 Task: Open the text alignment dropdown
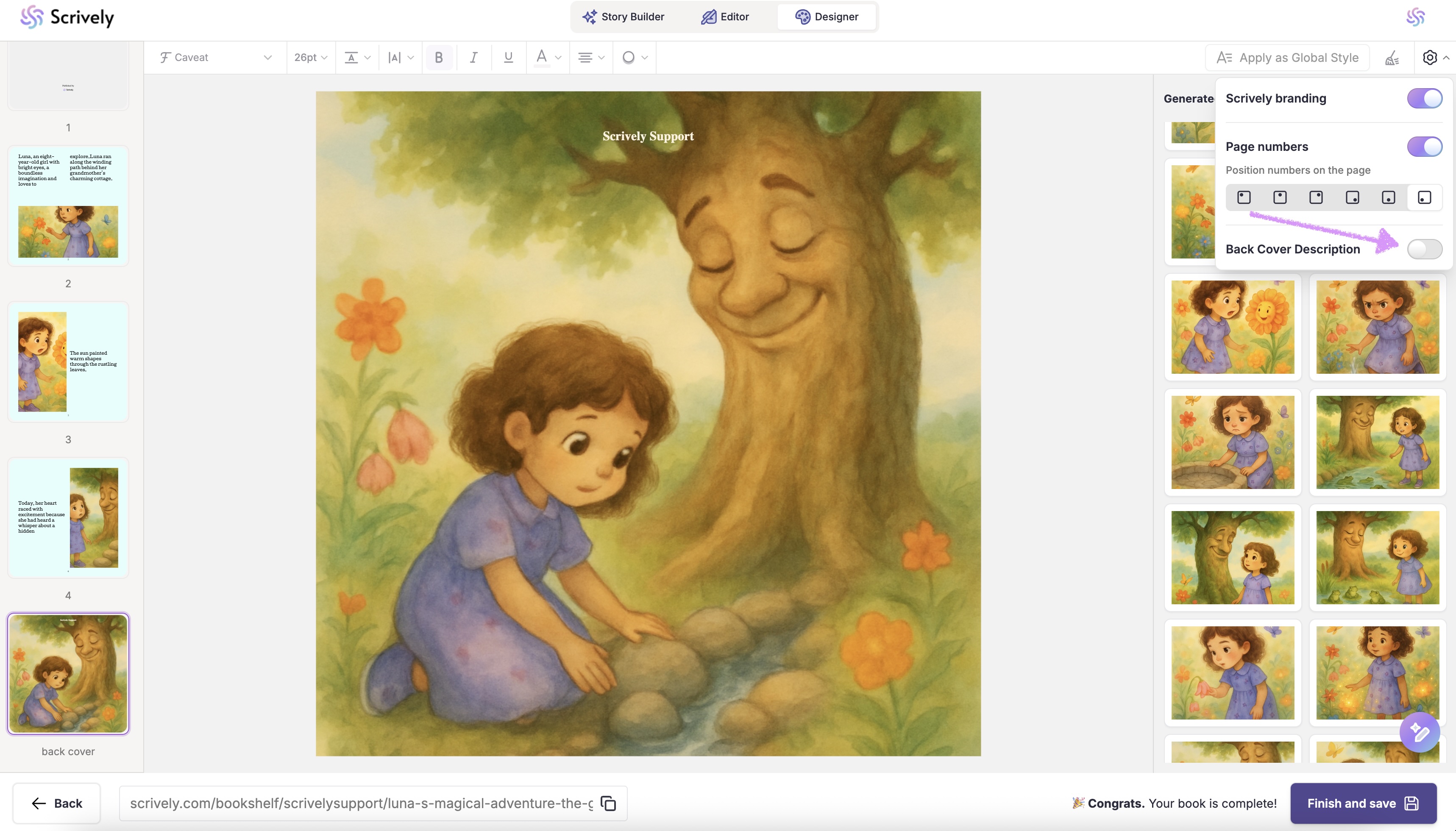pos(591,58)
